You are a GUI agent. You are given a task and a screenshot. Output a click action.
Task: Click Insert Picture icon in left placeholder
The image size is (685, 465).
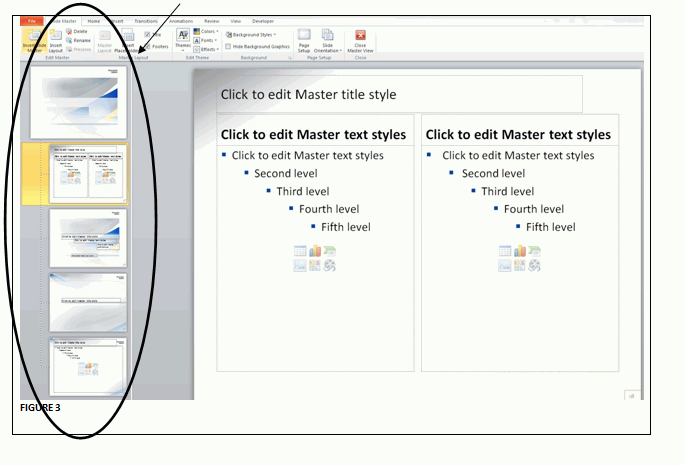[300, 265]
